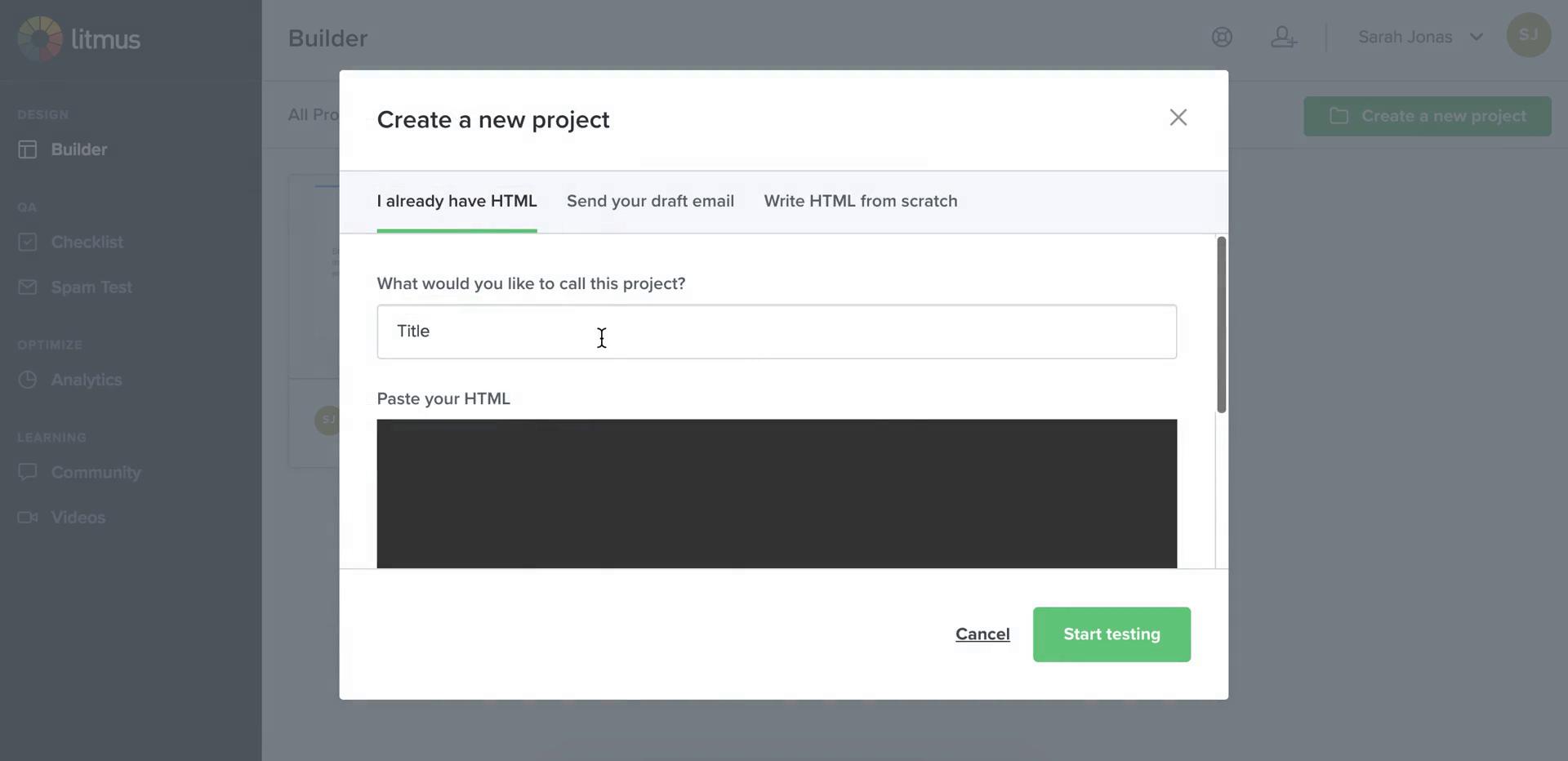This screenshot has width=1568, height=761.
Task: Close the Create a new project dialog
Action: (1178, 118)
